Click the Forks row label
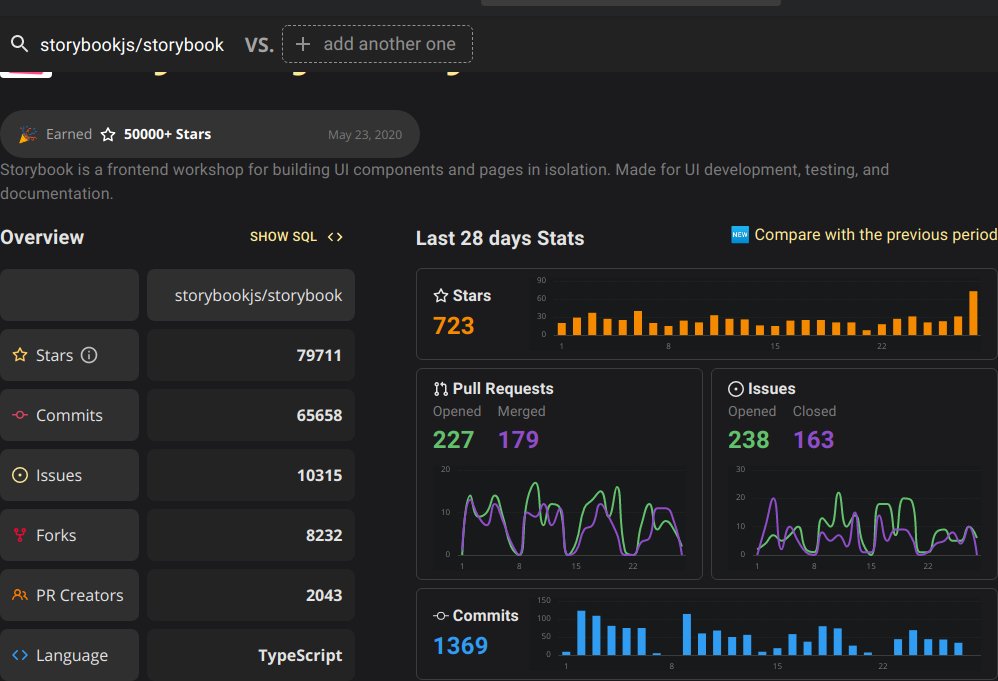 click(x=56, y=535)
